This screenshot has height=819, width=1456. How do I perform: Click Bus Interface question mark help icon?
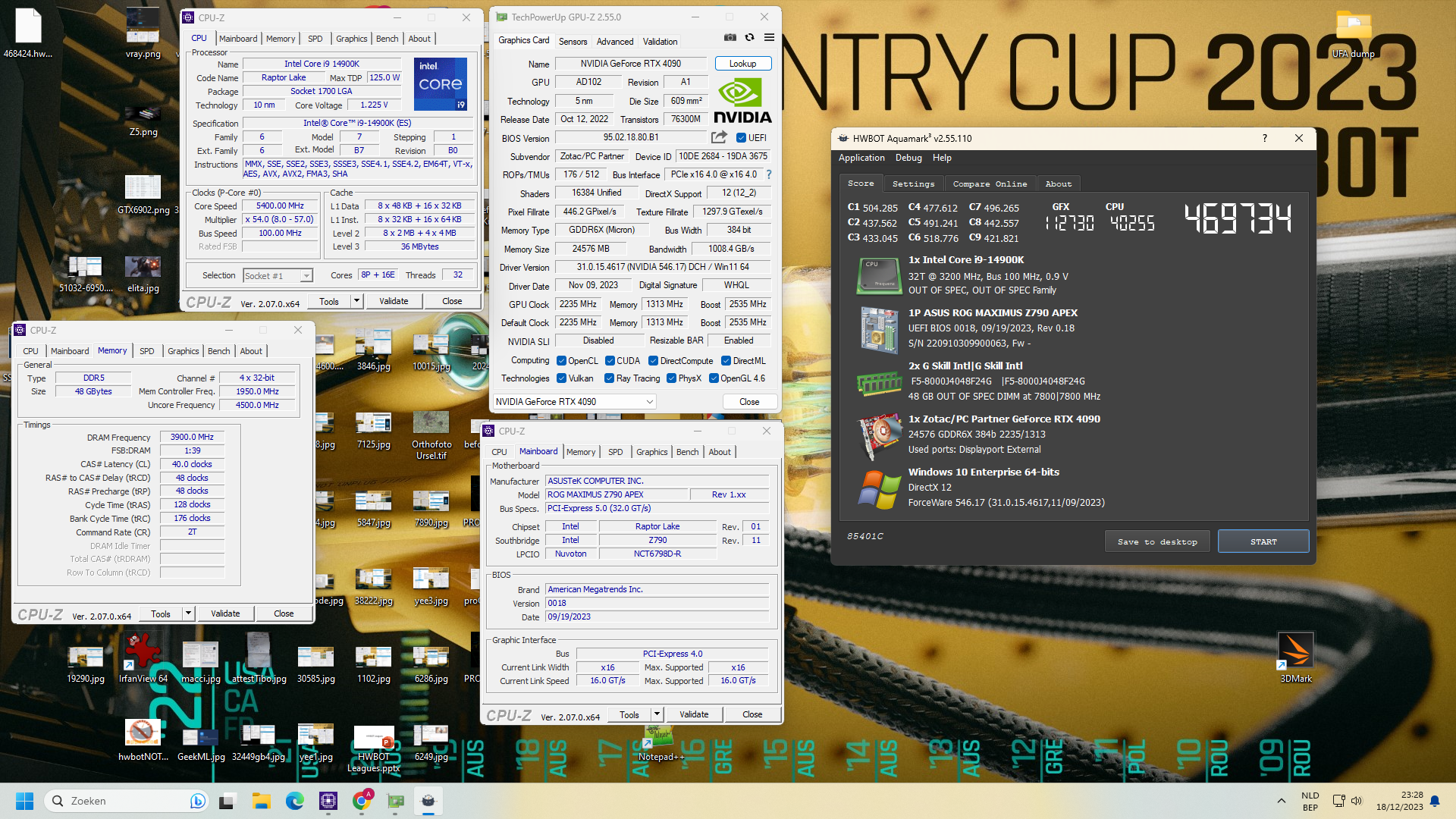click(769, 174)
